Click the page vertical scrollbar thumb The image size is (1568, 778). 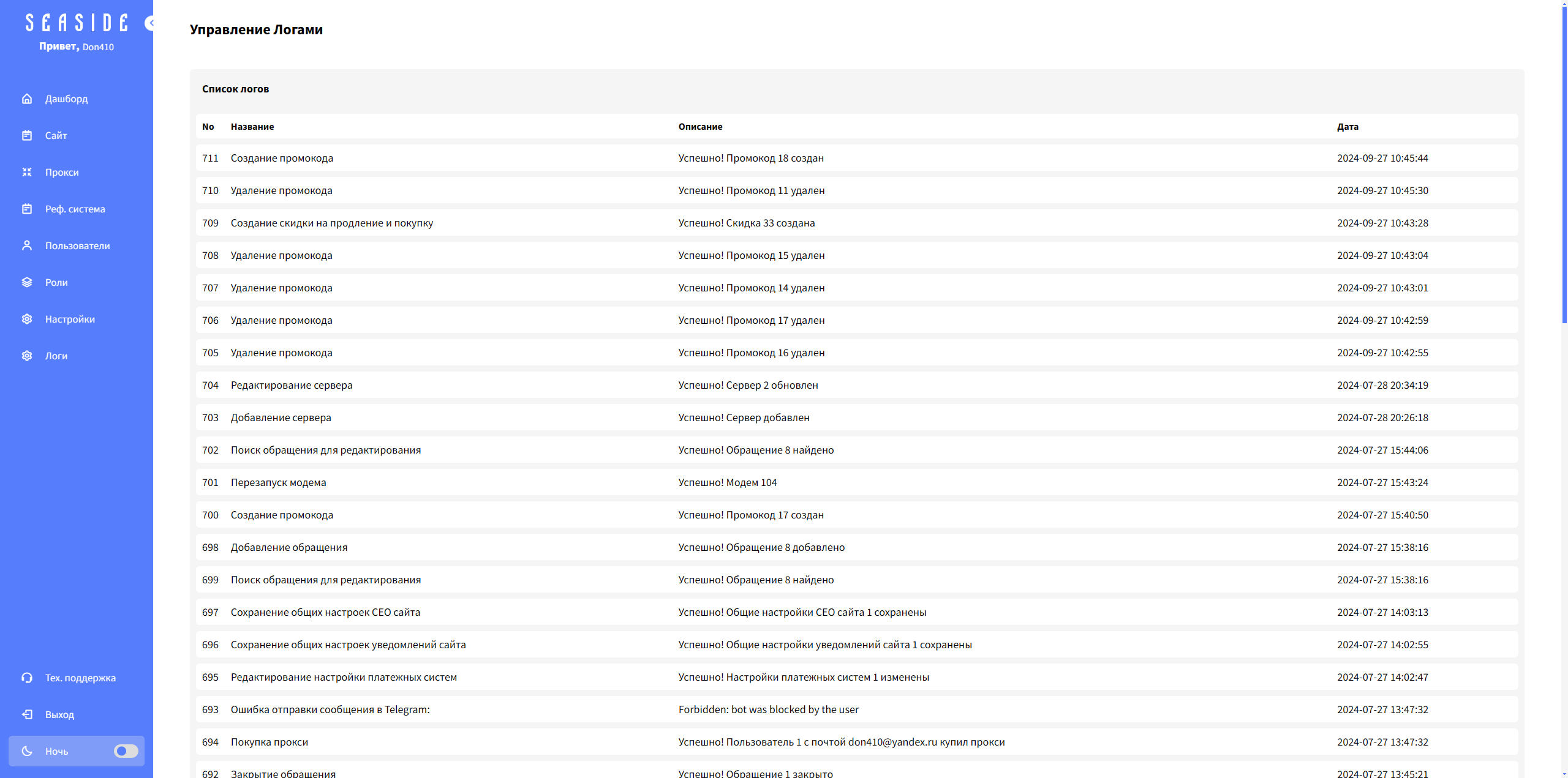(1564, 165)
